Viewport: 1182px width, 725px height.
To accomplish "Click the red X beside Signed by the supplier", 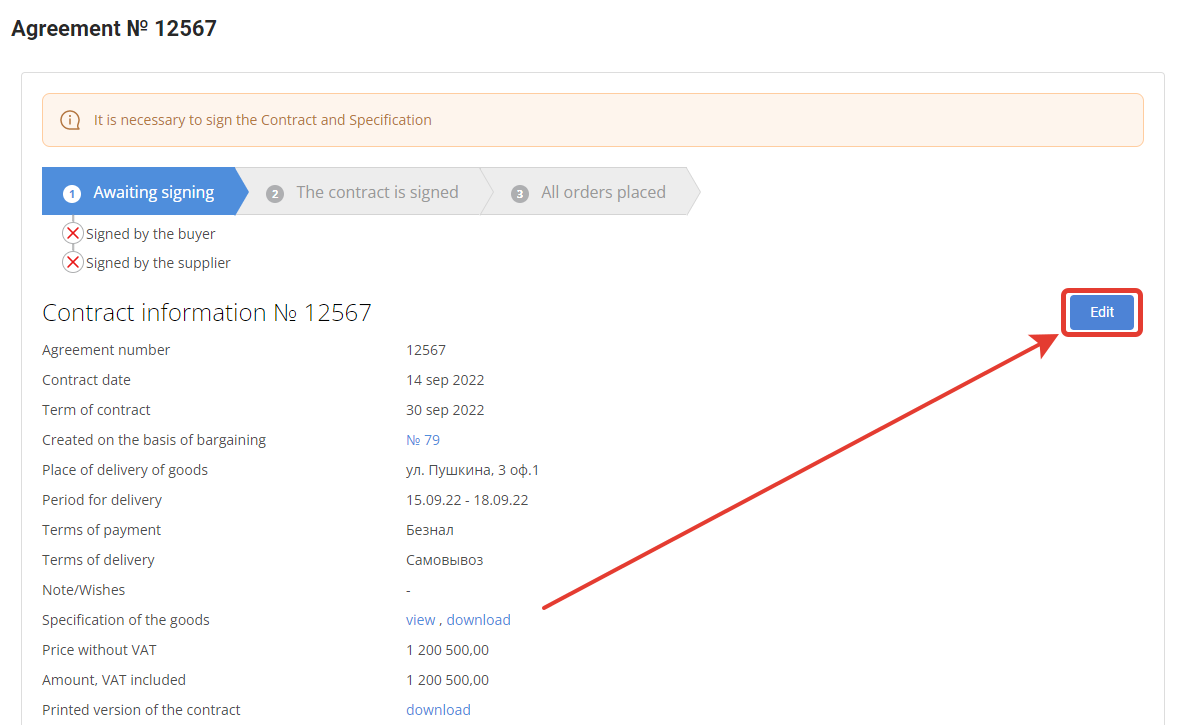I will (x=73, y=263).
